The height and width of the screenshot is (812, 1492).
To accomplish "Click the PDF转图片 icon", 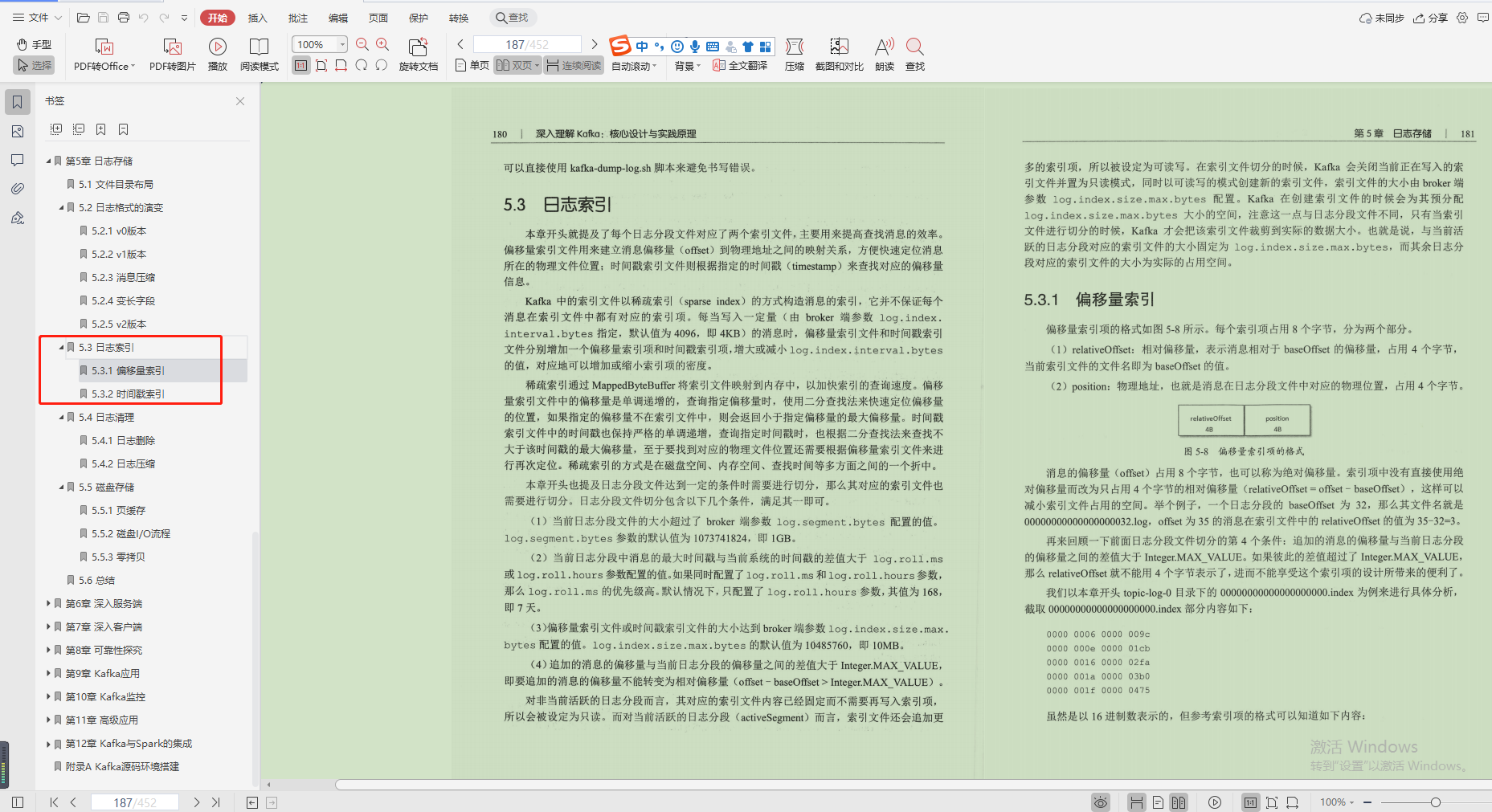I will [172, 47].
